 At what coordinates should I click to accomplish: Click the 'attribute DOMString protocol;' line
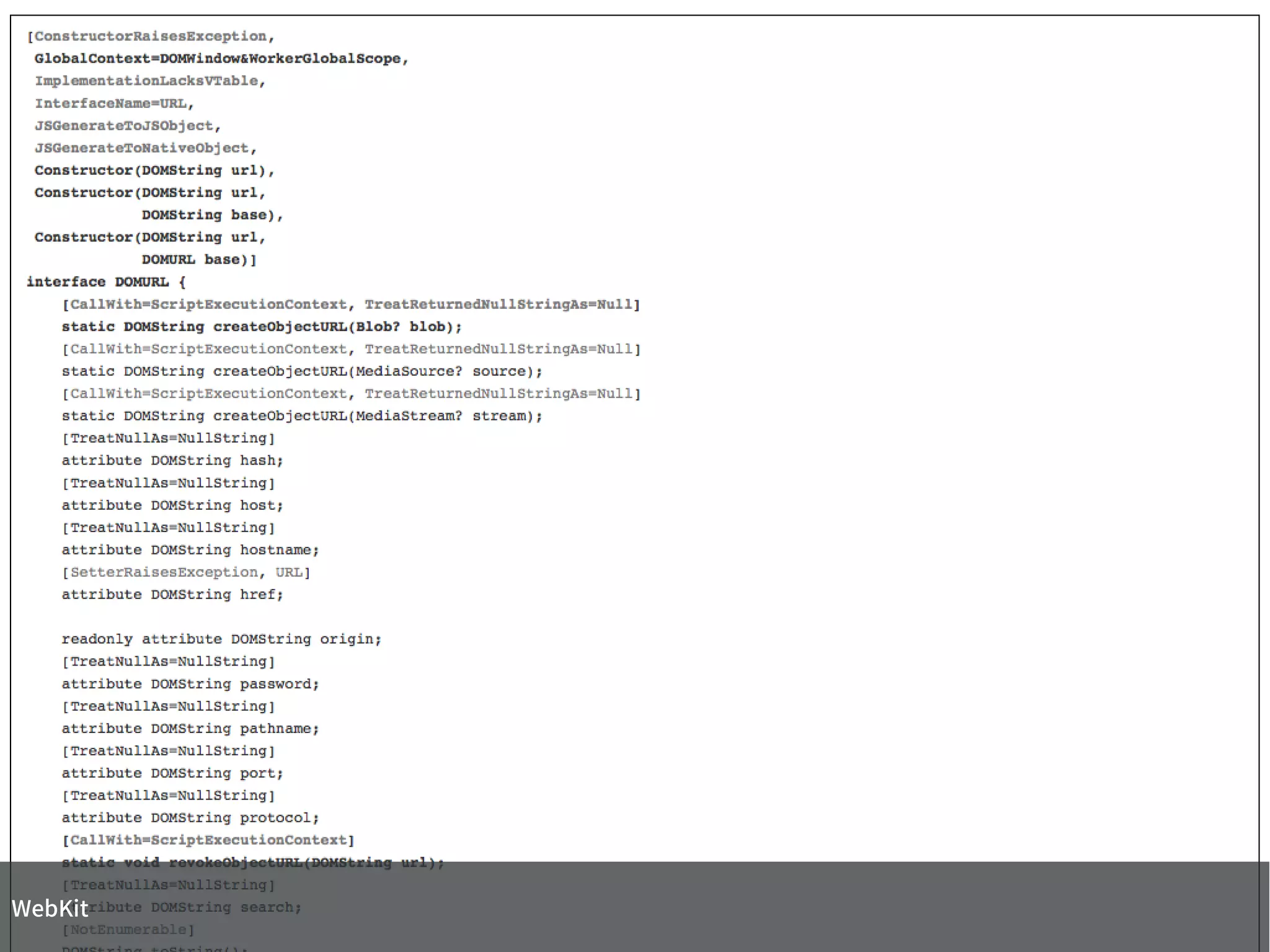tap(190, 818)
